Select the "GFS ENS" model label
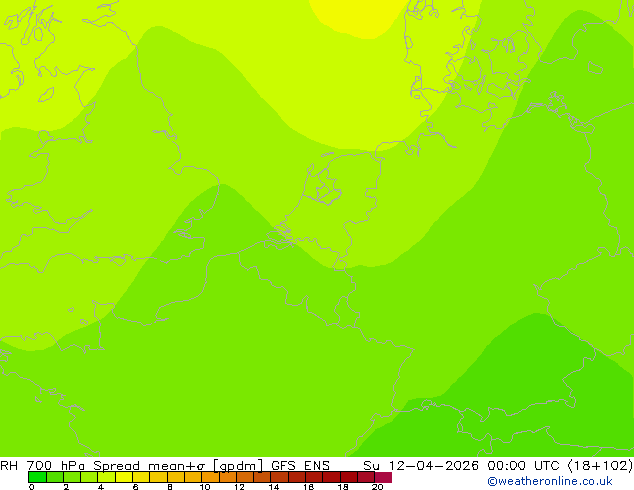This screenshot has height=490, width=634. pos(300,465)
